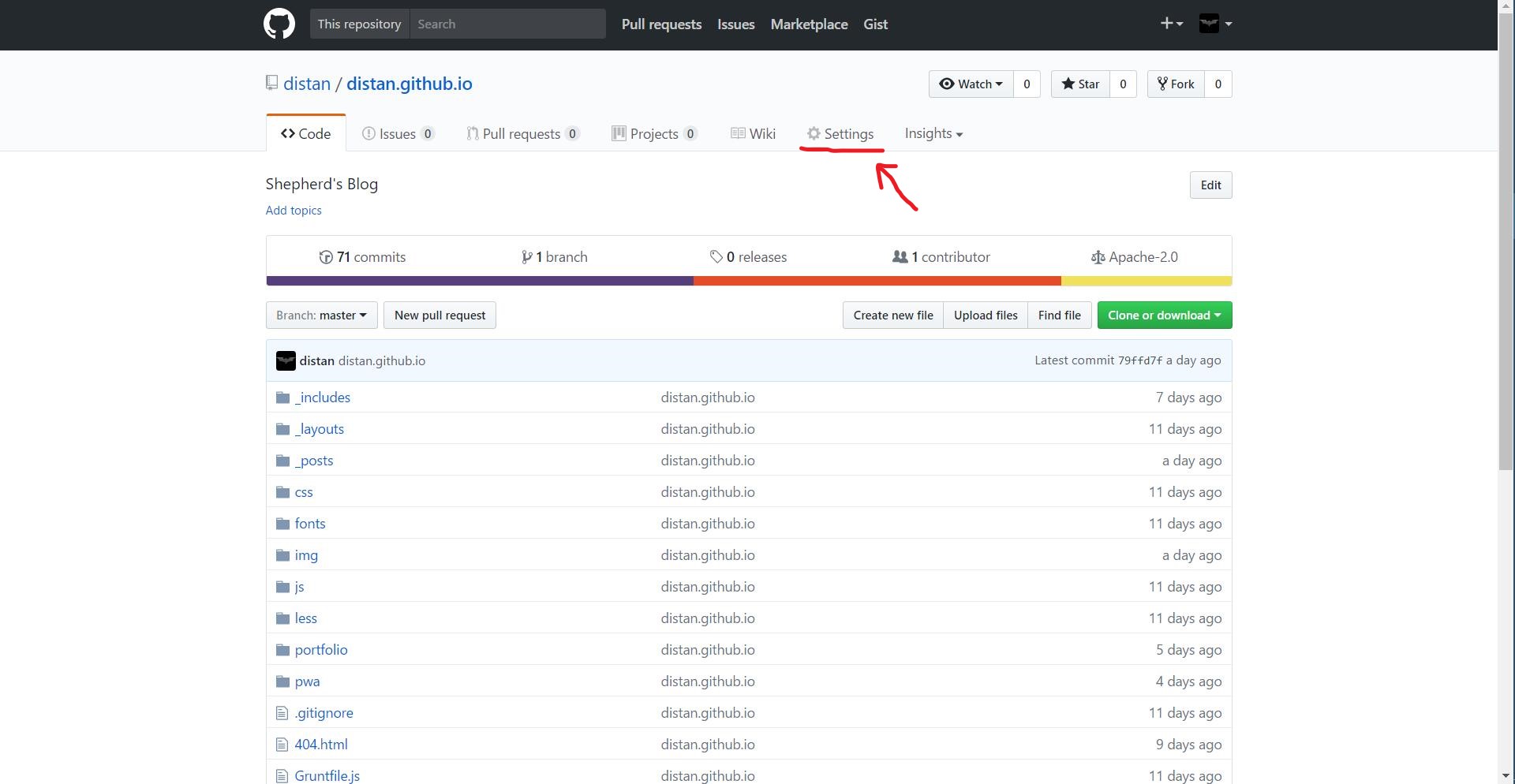1515x784 pixels.
Task: Open the _posts folder name link
Action: click(314, 461)
